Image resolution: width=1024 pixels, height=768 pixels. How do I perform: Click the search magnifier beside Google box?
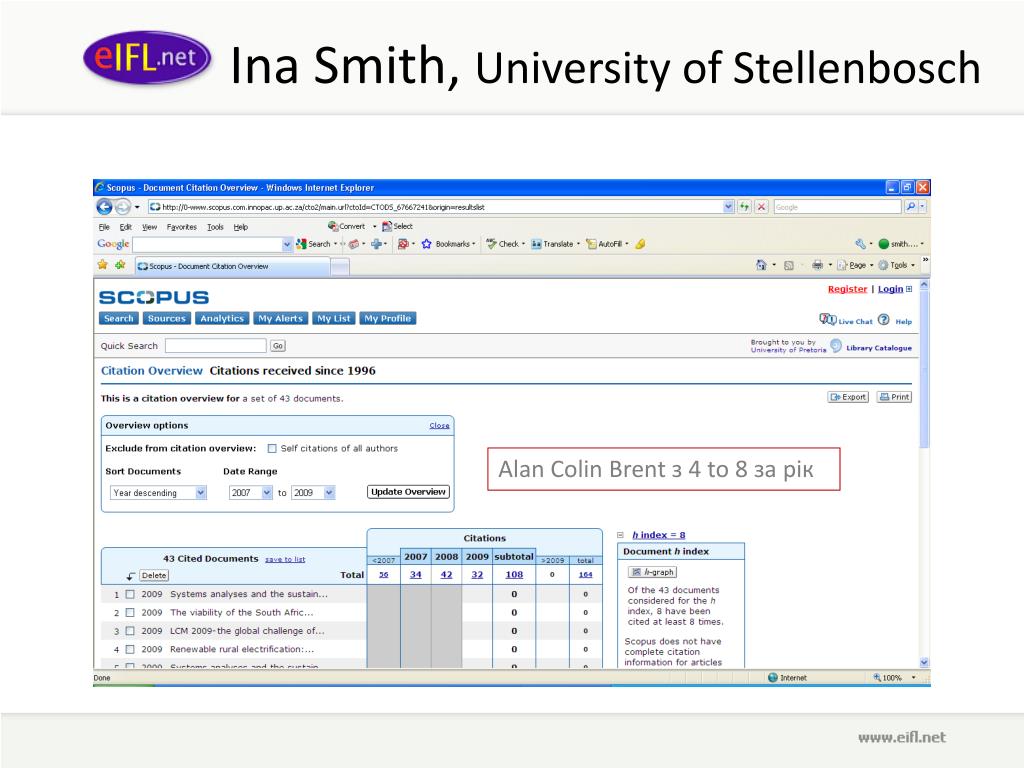click(x=910, y=207)
